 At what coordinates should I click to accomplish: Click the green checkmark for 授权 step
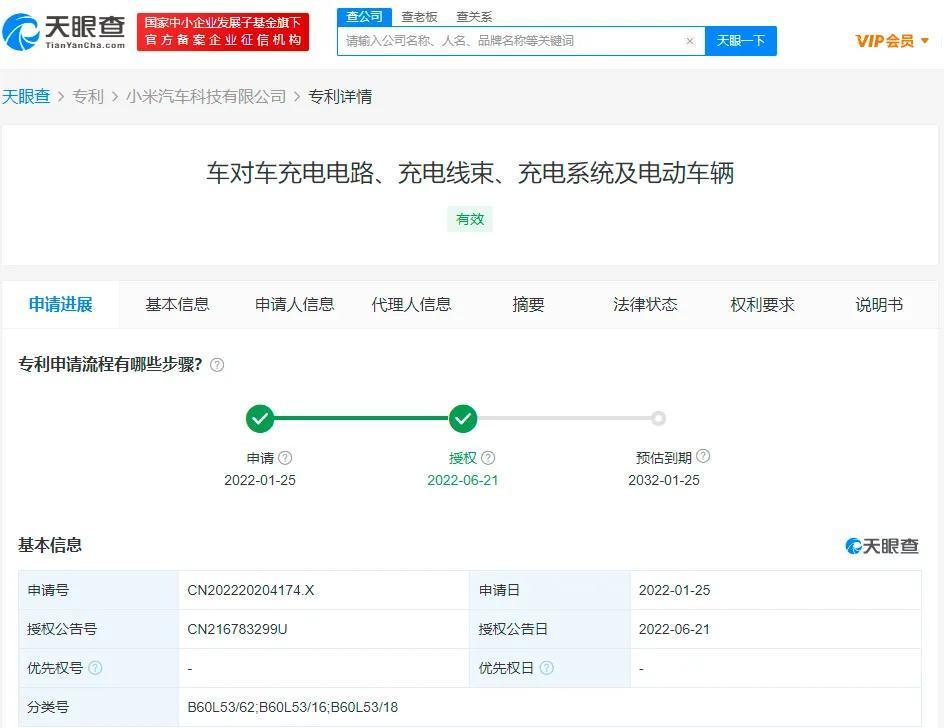tap(463, 418)
